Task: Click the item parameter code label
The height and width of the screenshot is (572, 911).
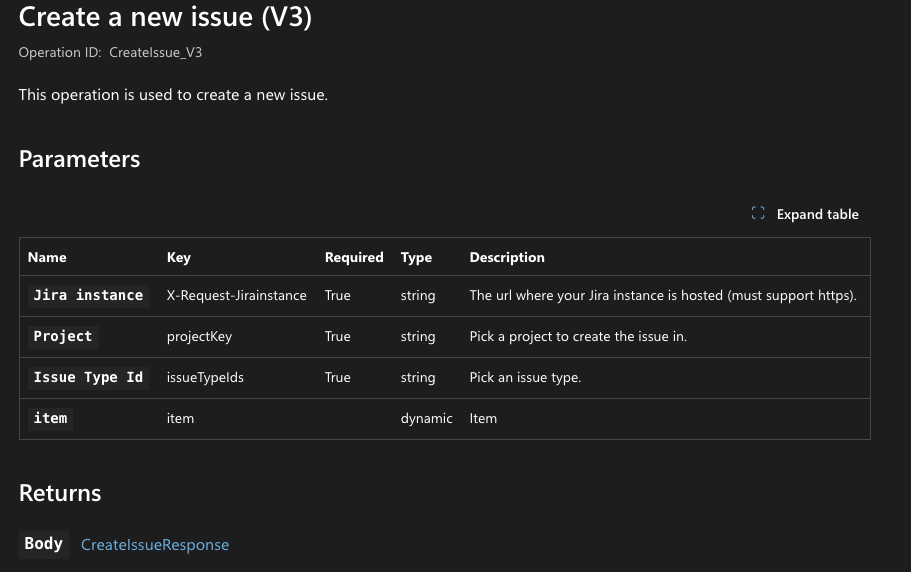Action: tap(51, 419)
